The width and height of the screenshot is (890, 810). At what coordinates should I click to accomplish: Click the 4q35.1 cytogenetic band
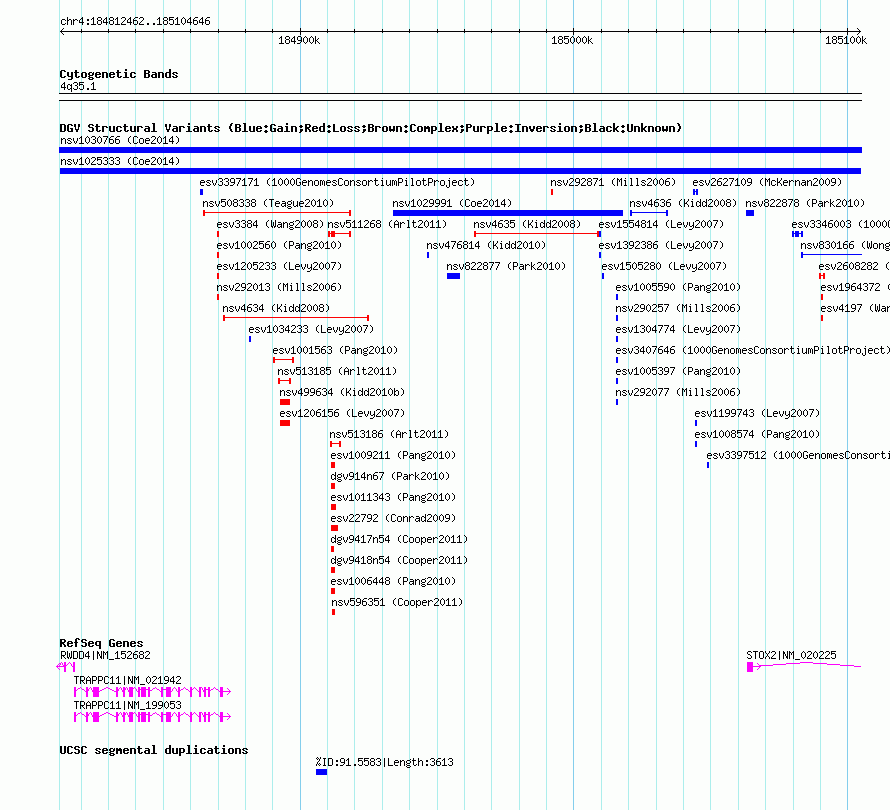point(460,97)
